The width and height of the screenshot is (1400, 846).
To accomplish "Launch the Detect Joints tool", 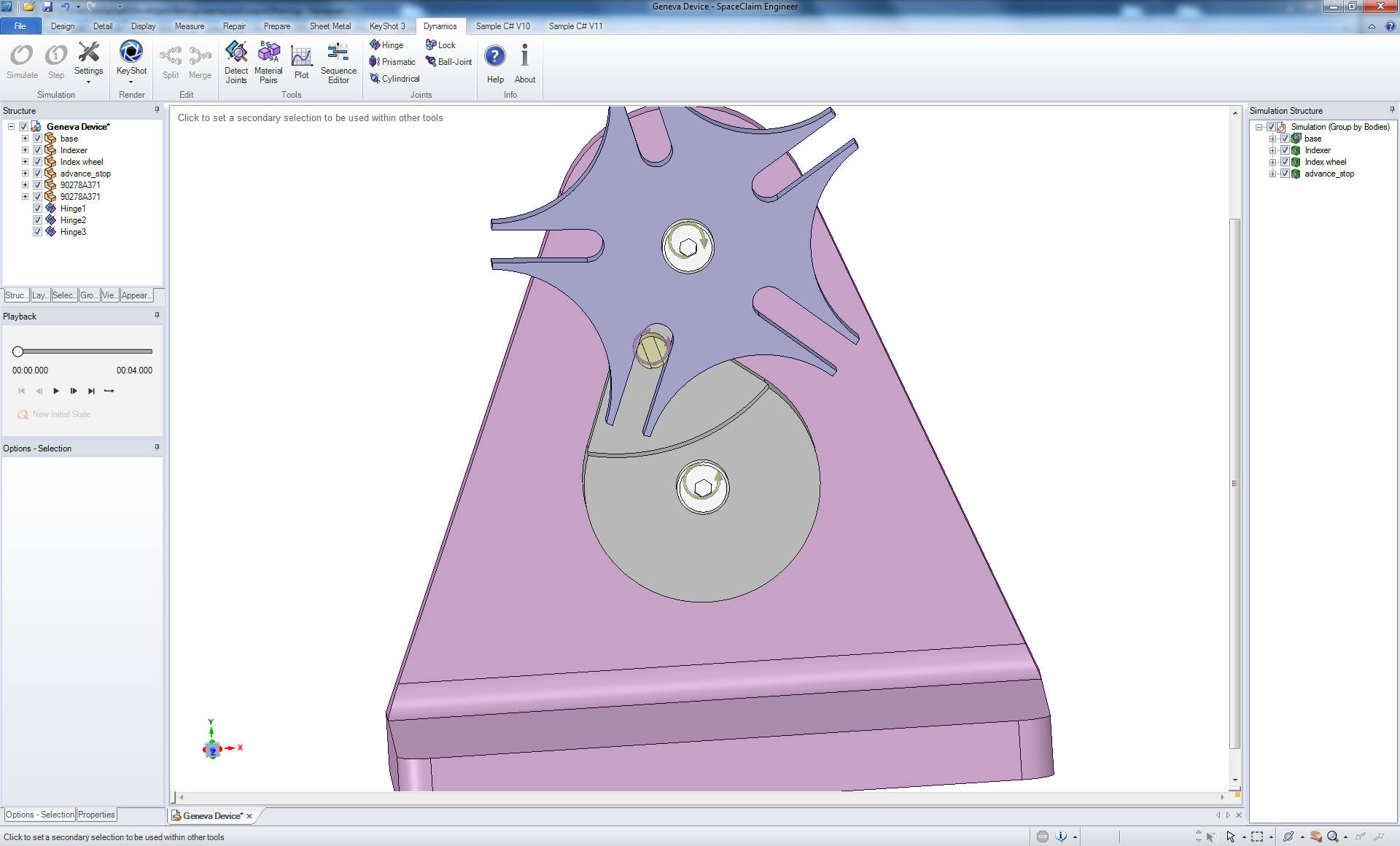I will click(x=236, y=62).
